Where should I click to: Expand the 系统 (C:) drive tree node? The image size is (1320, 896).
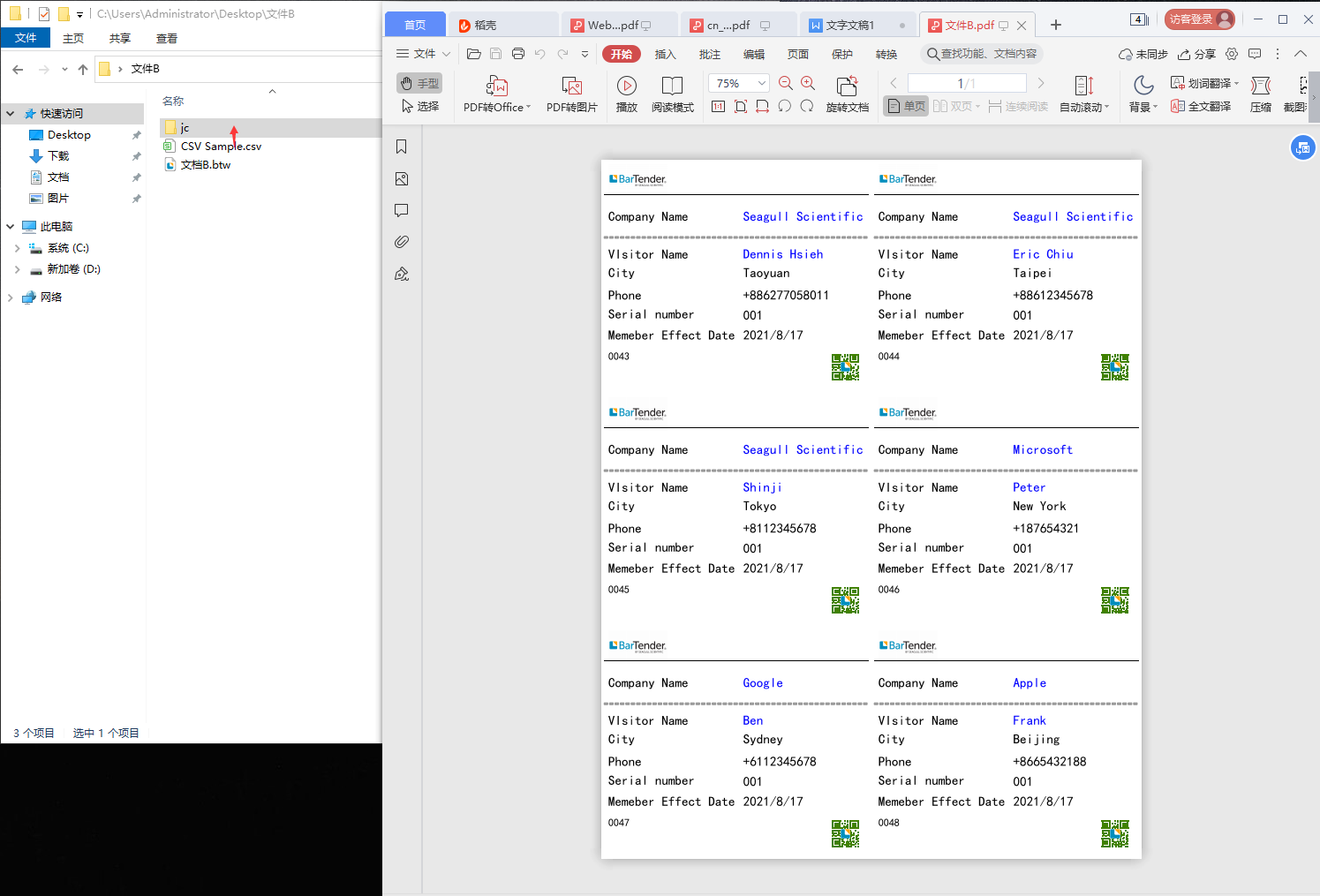coord(17,248)
